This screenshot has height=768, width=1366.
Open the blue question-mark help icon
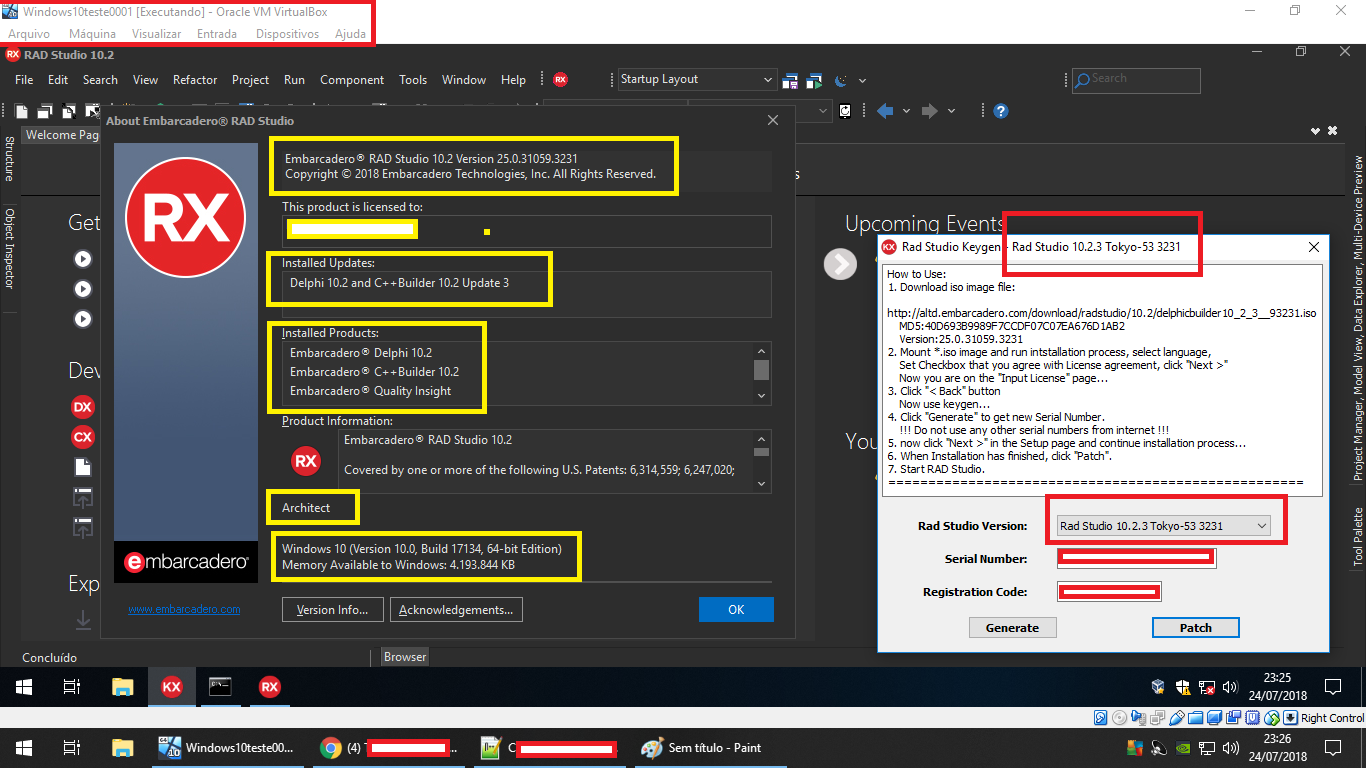pyautogui.click(x=1000, y=111)
